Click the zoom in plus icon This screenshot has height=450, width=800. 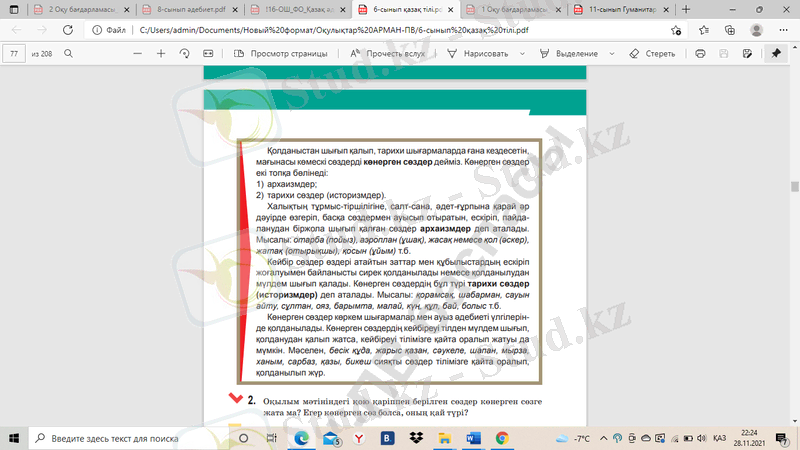coord(161,53)
